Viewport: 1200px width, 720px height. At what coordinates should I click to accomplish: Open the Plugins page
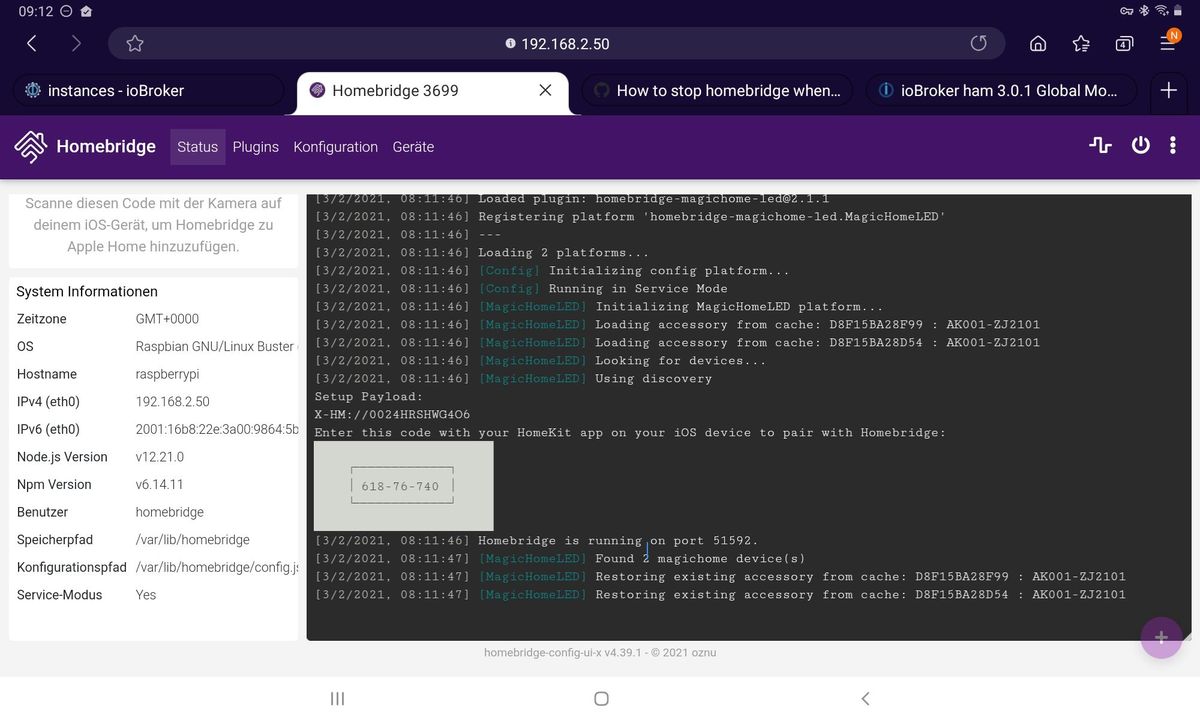click(256, 146)
